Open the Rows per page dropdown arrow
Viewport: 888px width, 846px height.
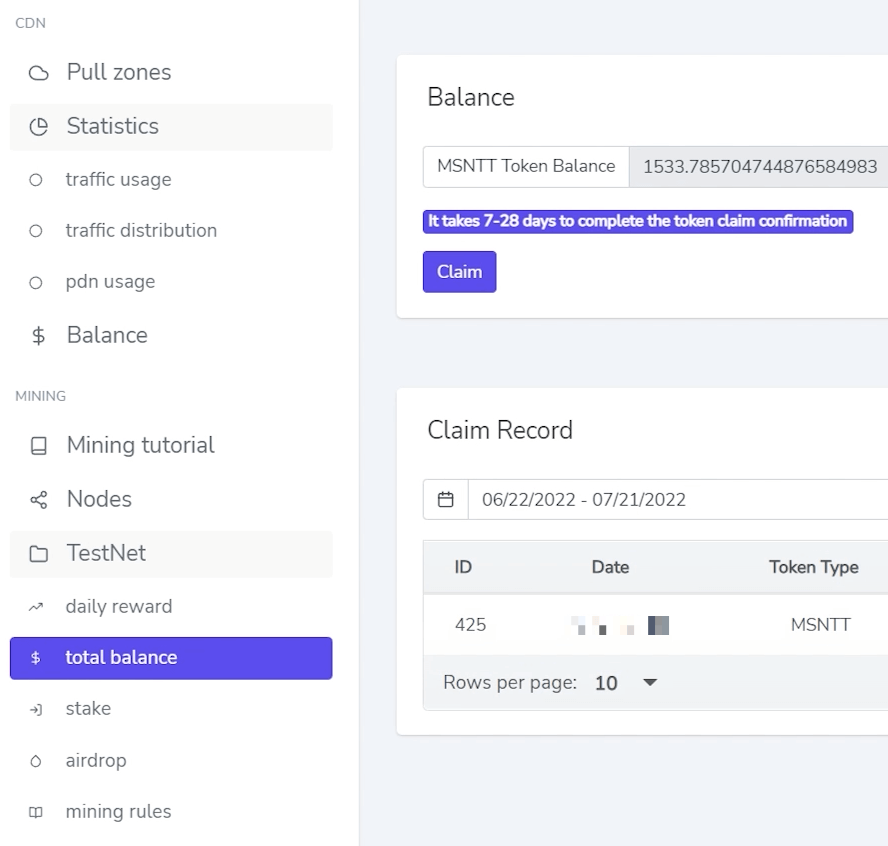[x=650, y=682]
